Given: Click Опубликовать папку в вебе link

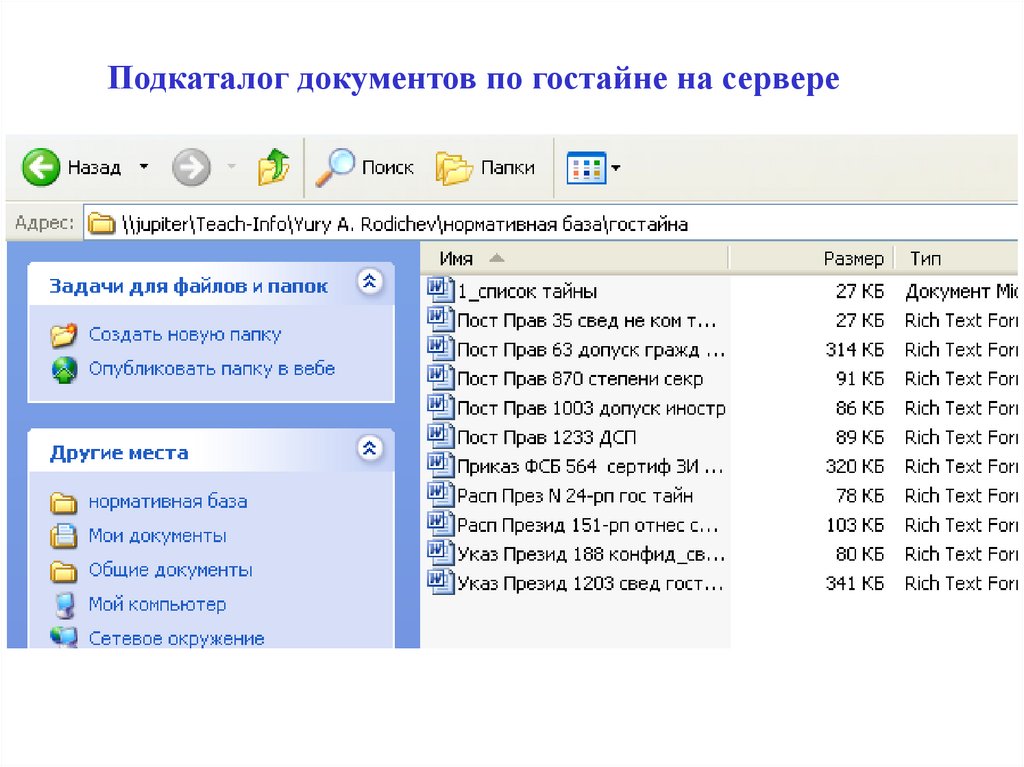Looking at the screenshot, I should pos(212,368).
